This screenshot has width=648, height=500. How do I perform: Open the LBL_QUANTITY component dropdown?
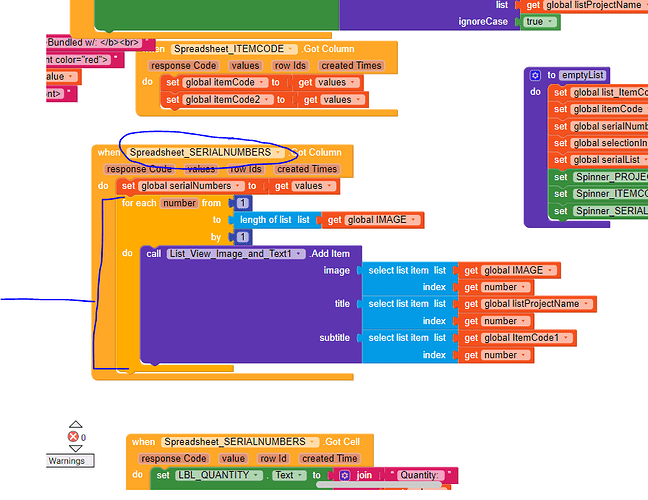(256, 475)
